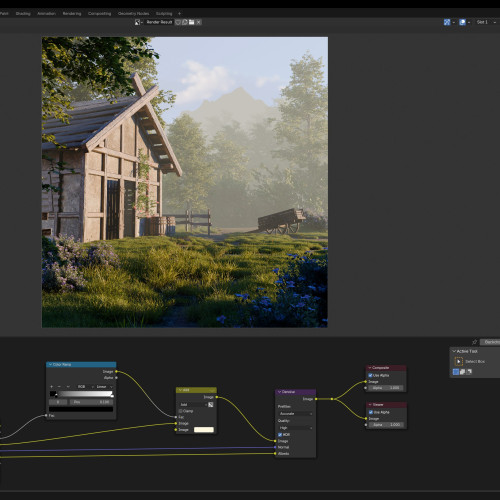This screenshot has width=500, height=500.
Task: Click the open image folder icon
Action: click(x=191, y=22)
